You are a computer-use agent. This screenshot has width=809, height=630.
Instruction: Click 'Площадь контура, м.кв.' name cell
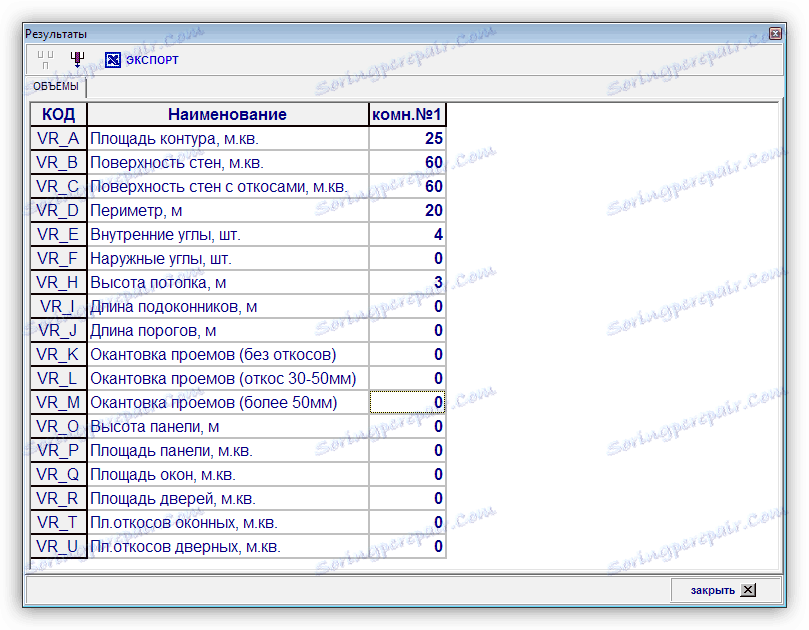(x=228, y=139)
